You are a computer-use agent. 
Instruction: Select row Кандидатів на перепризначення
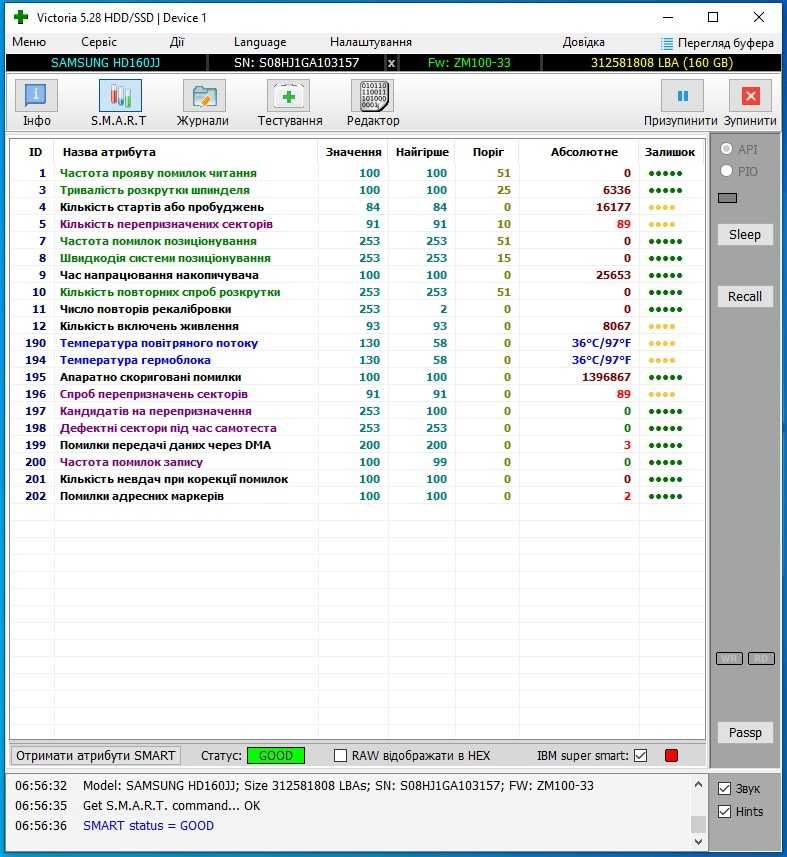click(357, 411)
